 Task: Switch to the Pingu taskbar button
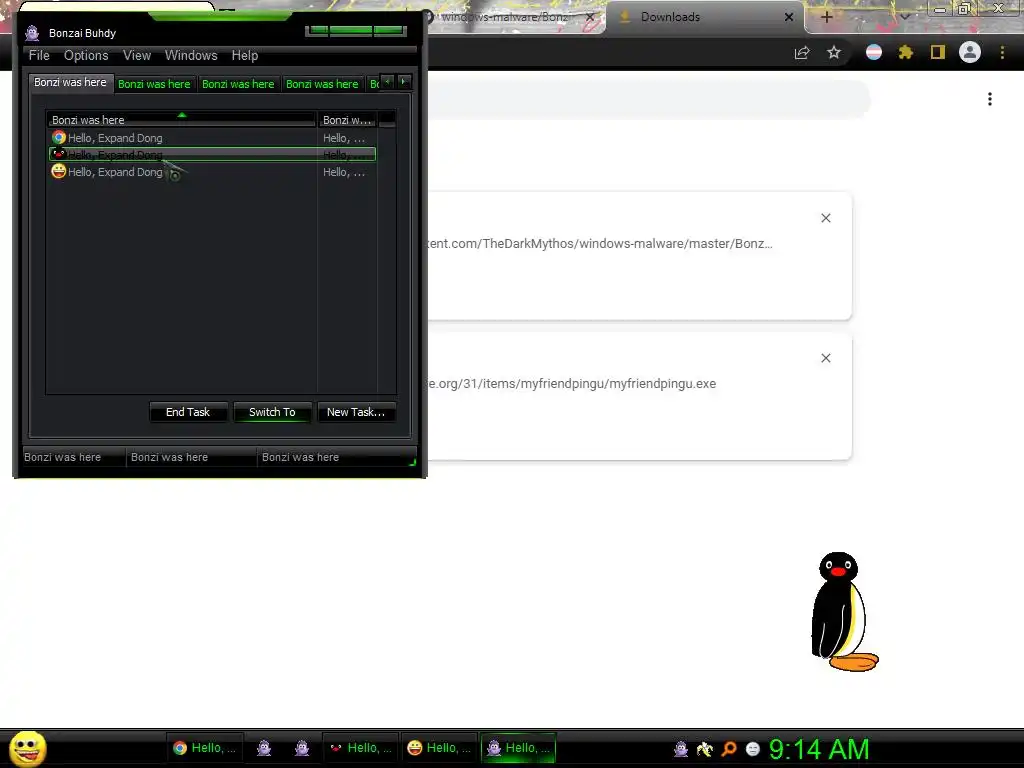[x=360, y=748]
